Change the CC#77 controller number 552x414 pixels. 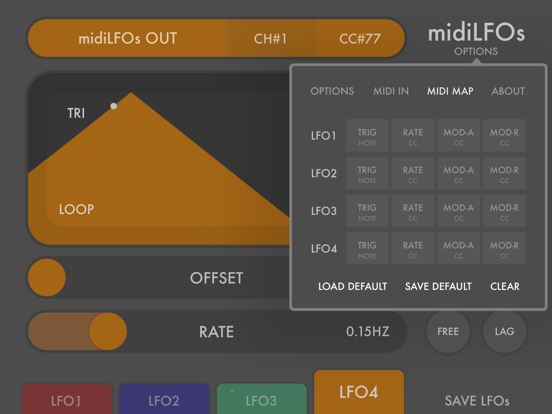coord(360,38)
